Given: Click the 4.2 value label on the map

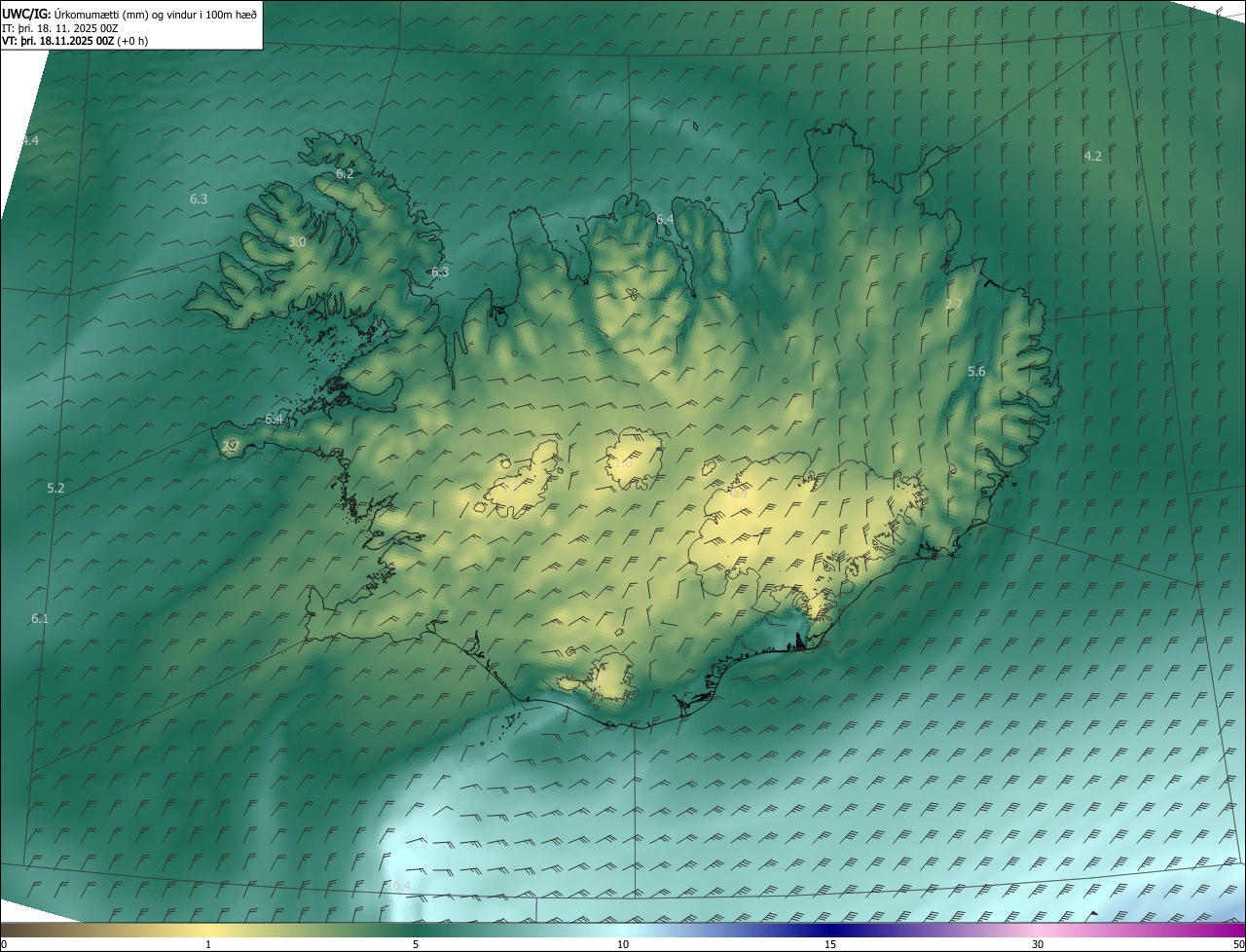Looking at the screenshot, I should pos(1093,156).
